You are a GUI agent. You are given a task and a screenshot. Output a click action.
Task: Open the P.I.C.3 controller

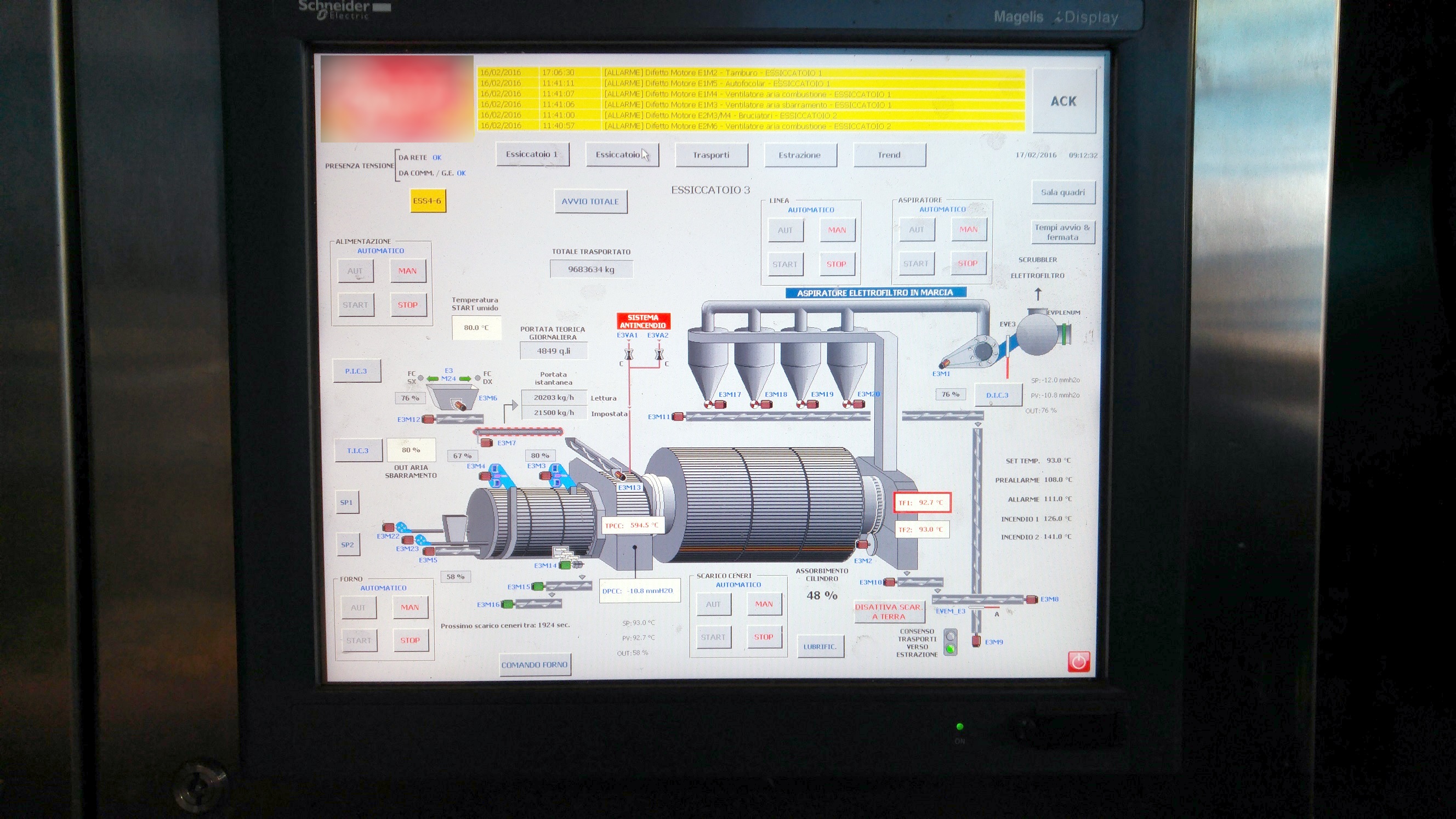(x=357, y=371)
